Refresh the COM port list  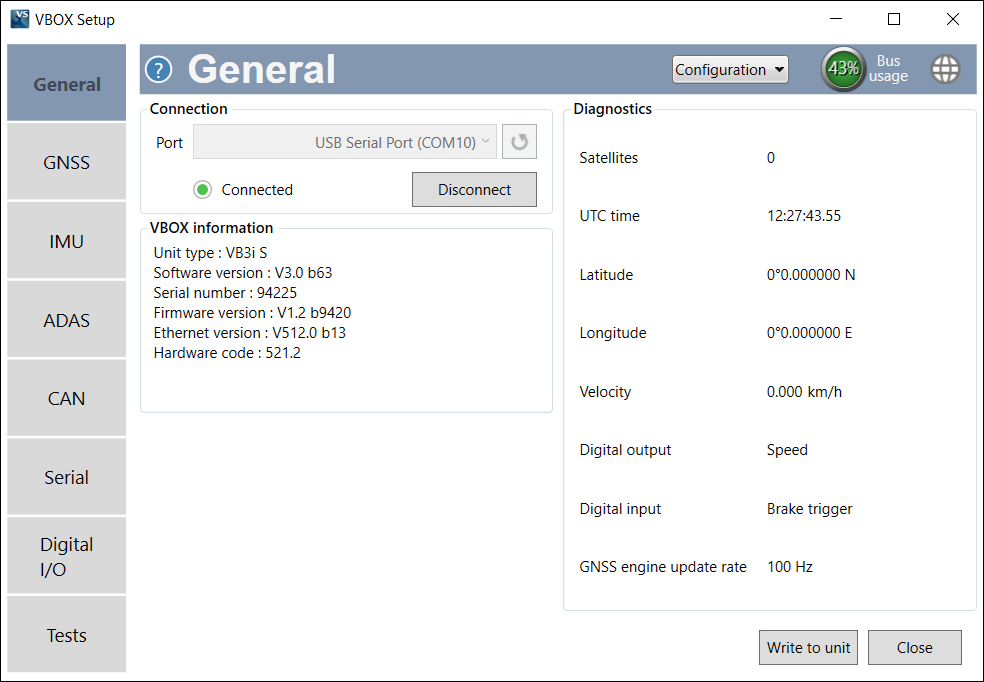[519, 142]
